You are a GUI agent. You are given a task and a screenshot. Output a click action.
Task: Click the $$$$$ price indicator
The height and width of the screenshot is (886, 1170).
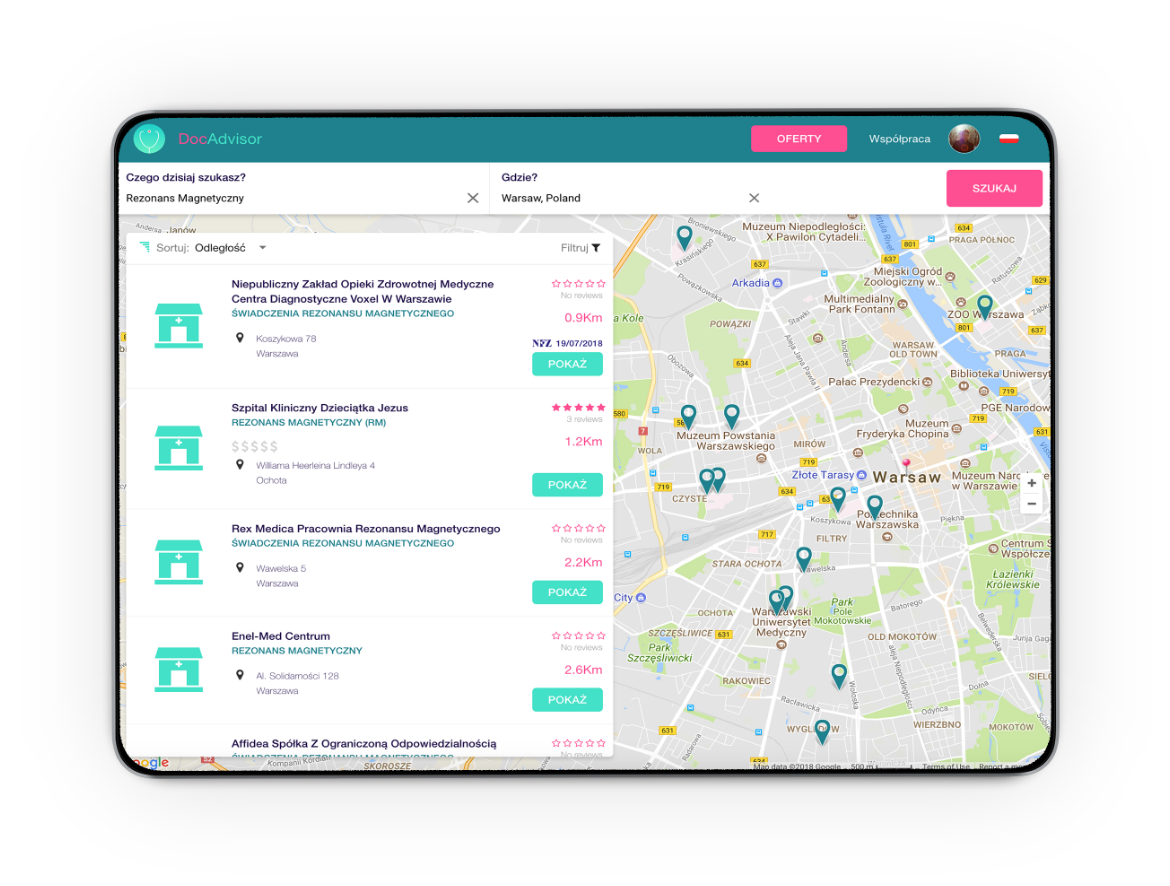coord(254,446)
